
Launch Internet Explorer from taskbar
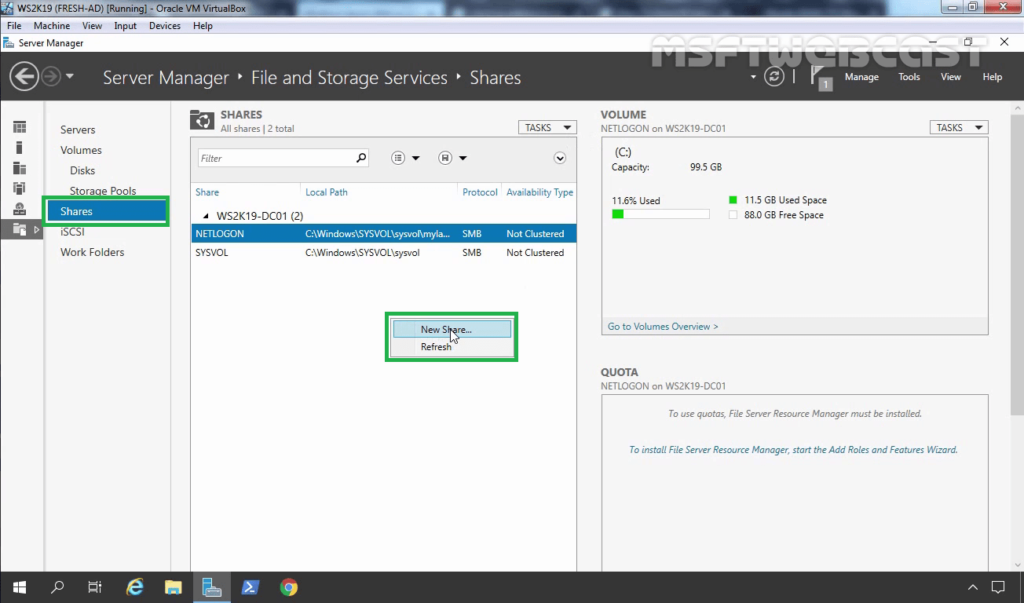click(135, 587)
